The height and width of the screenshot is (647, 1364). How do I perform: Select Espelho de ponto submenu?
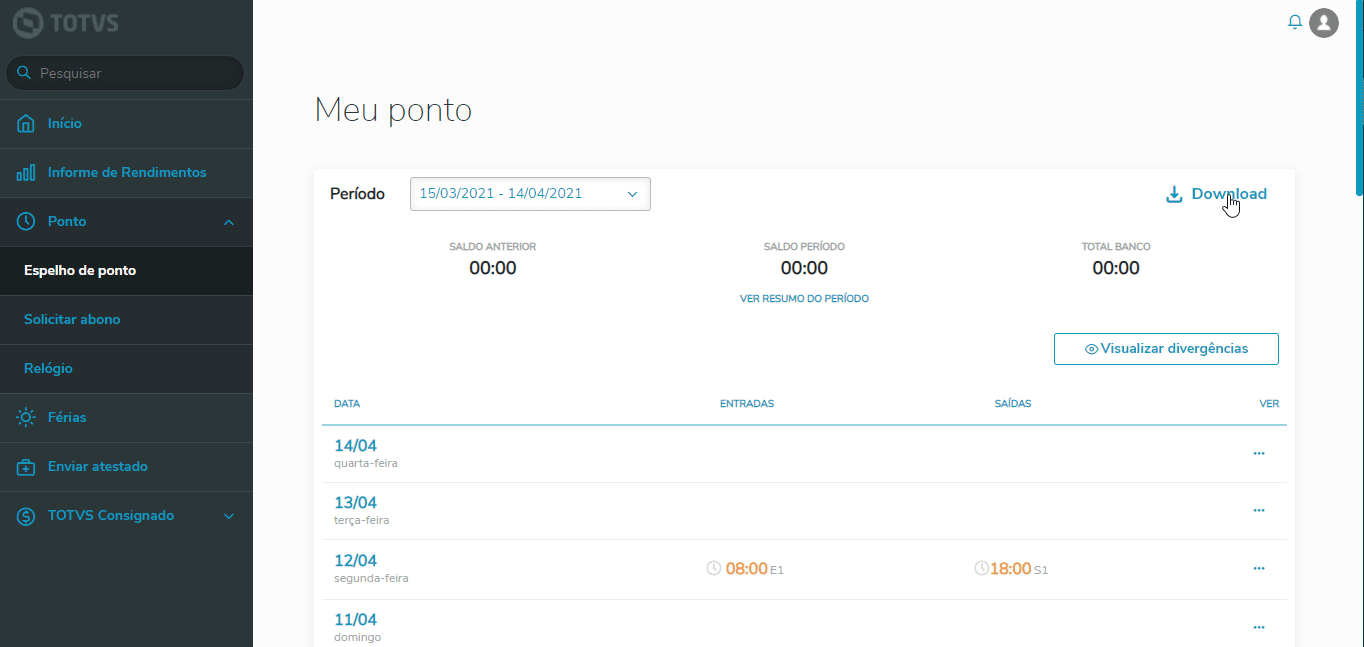pos(126,271)
